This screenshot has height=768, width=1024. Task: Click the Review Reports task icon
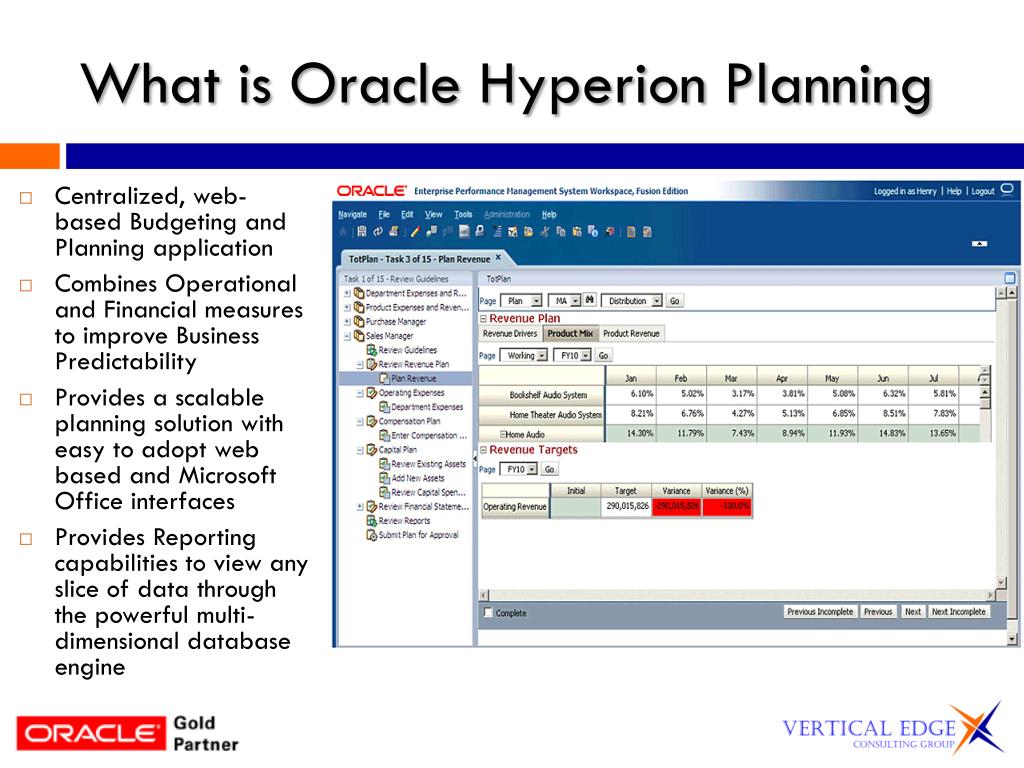click(372, 520)
